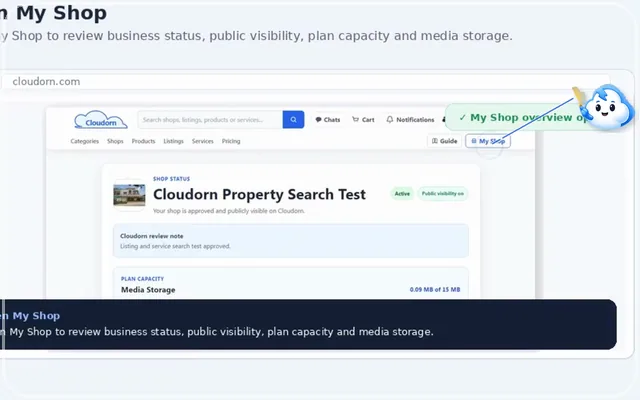This screenshot has width=640, height=400.
Task: Click the Guide button
Action: tap(444, 141)
